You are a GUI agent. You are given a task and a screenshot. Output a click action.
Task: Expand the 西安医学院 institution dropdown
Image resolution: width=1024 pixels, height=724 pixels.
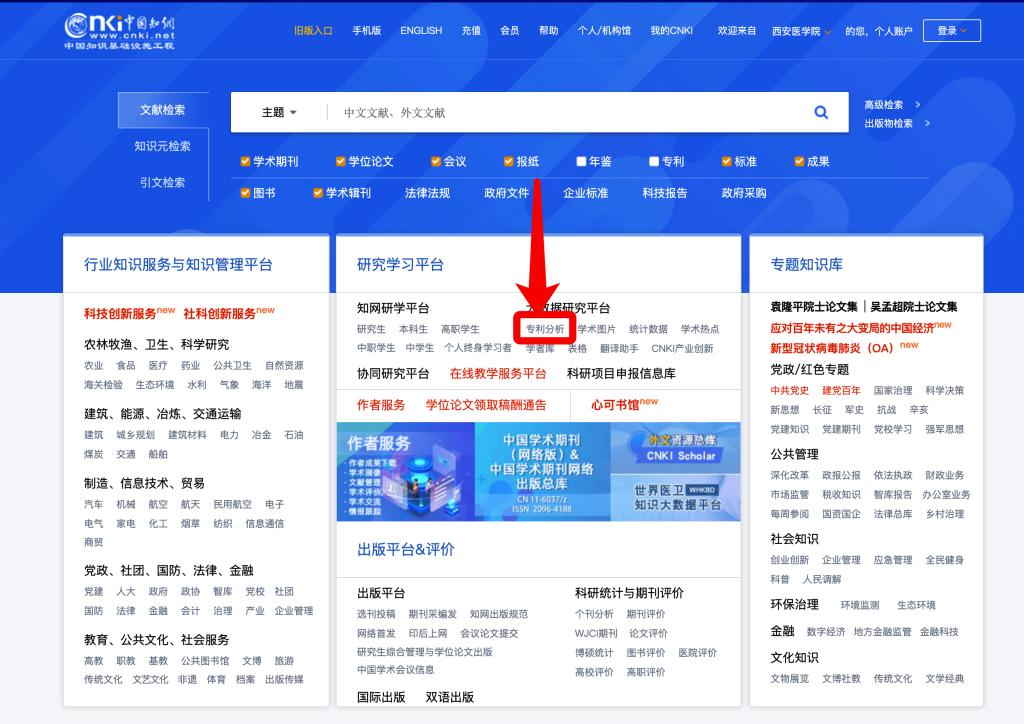801,31
